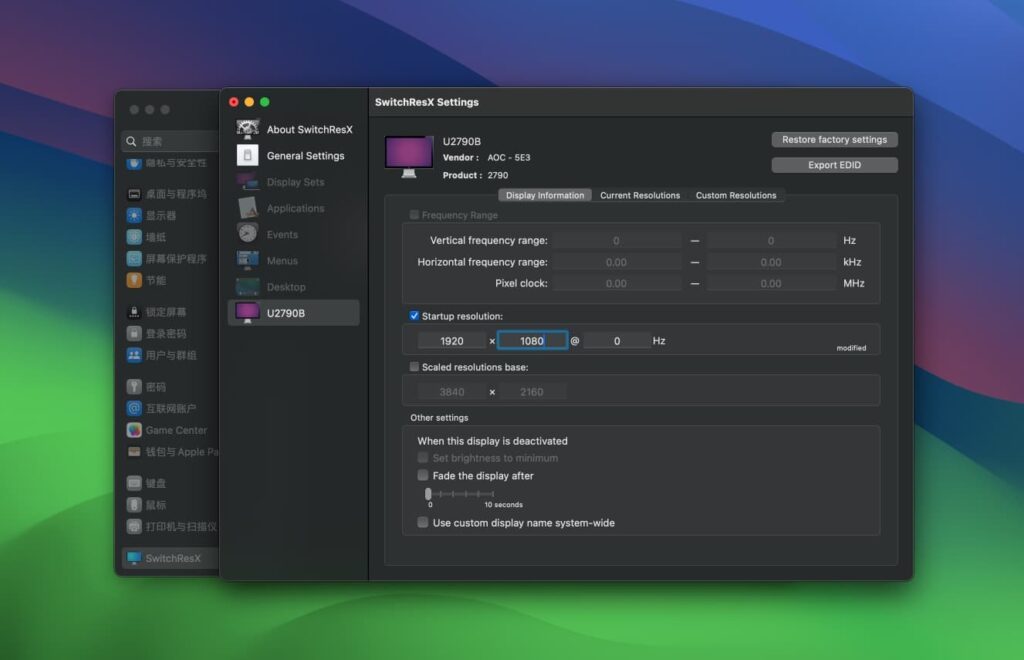This screenshot has width=1024, height=660.
Task: Open the Custom Resolutions tab
Action: [736, 195]
